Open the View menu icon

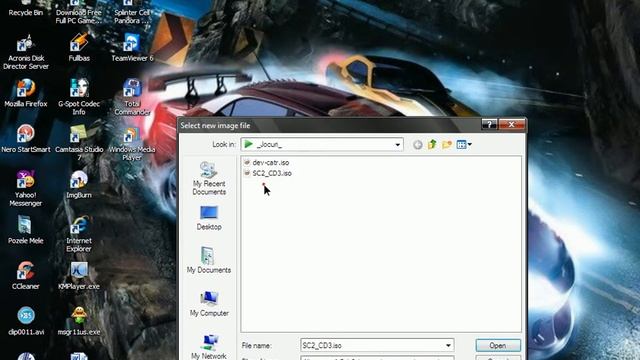pyautogui.click(x=464, y=144)
